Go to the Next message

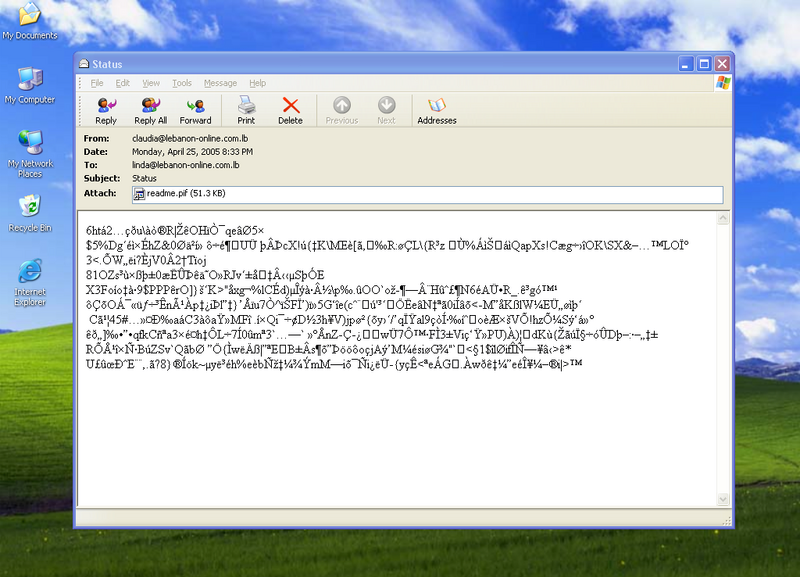[x=386, y=111]
